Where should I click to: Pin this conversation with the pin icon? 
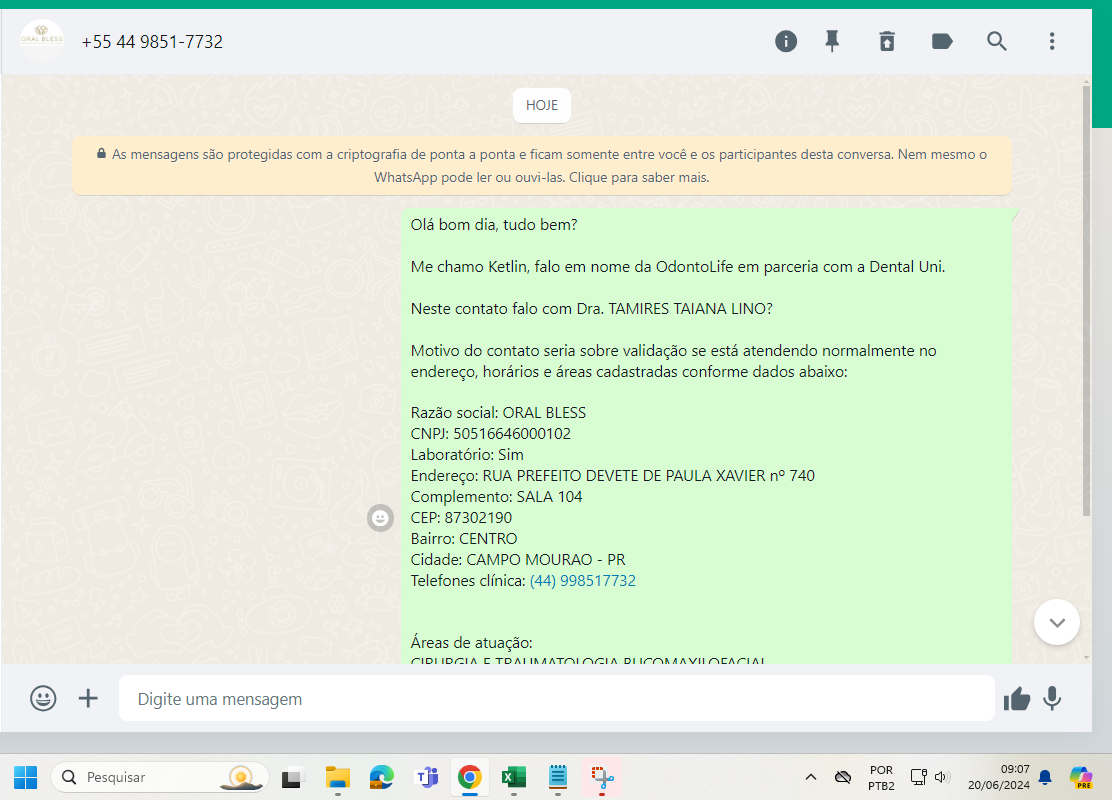833,41
